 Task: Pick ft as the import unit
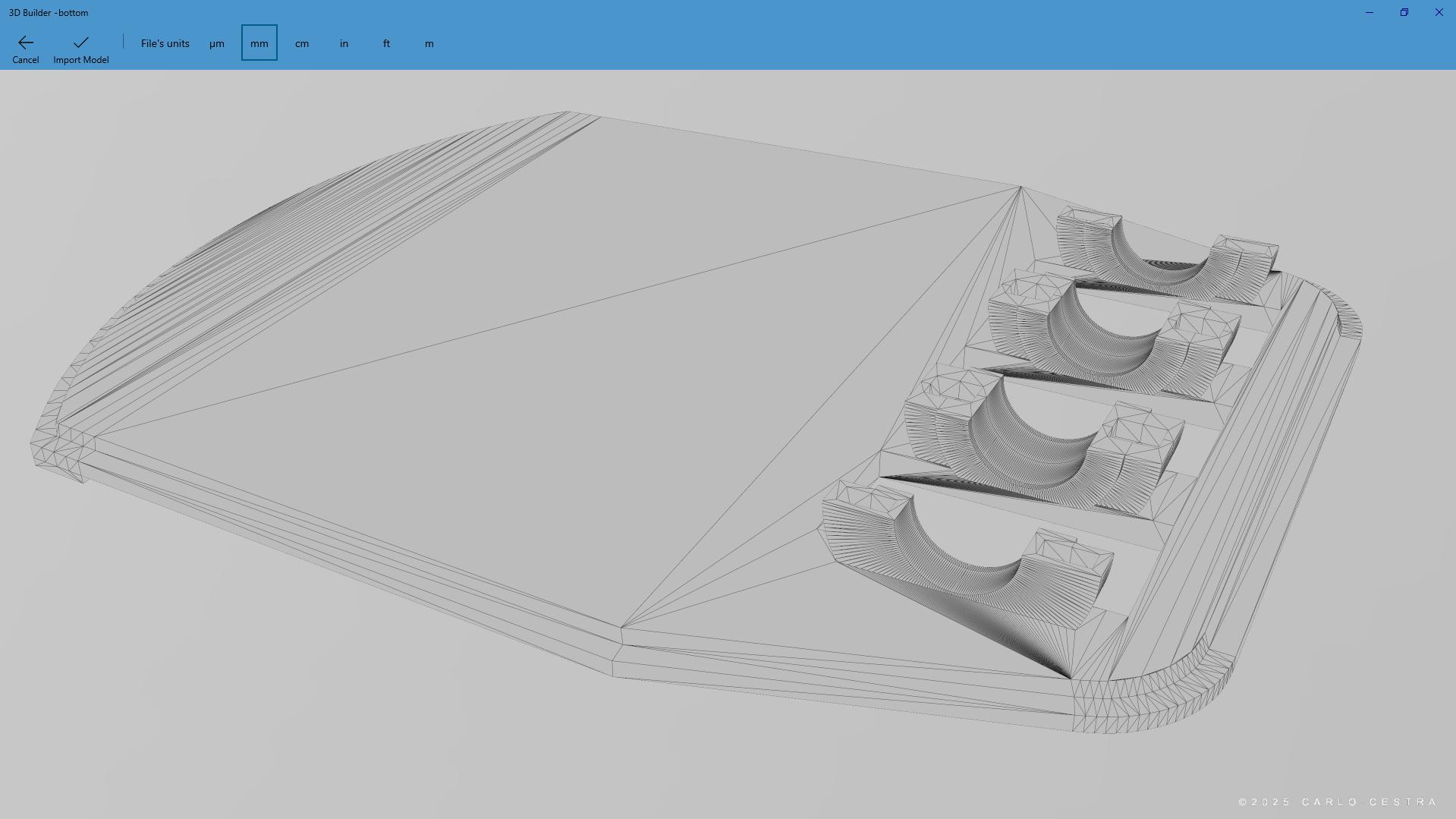pyautogui.click(x=387, y=43)
